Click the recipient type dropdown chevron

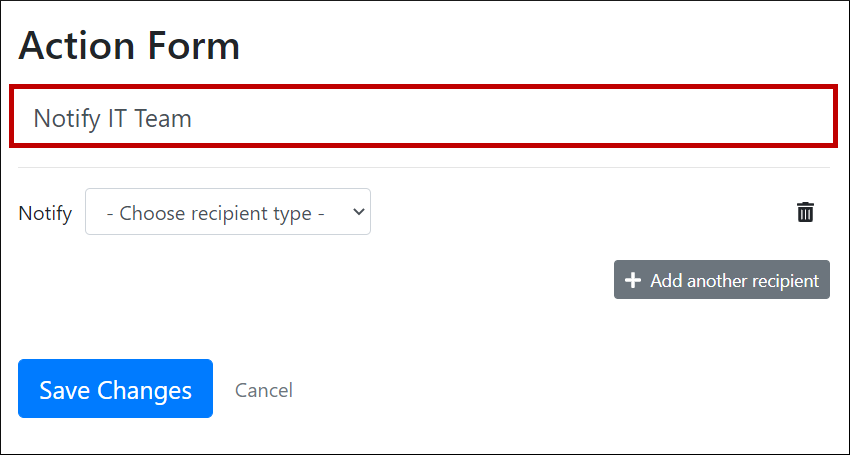point(359,212)
